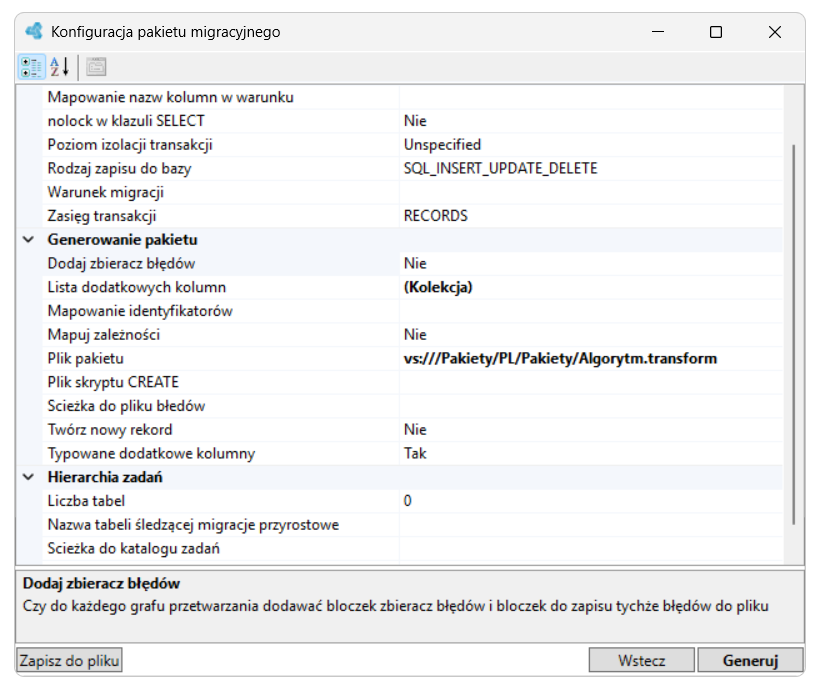Click the Zasięg transakcji RECORDS value
The image size is (822, 692).
pyautogui.click(x=591, y=216)
